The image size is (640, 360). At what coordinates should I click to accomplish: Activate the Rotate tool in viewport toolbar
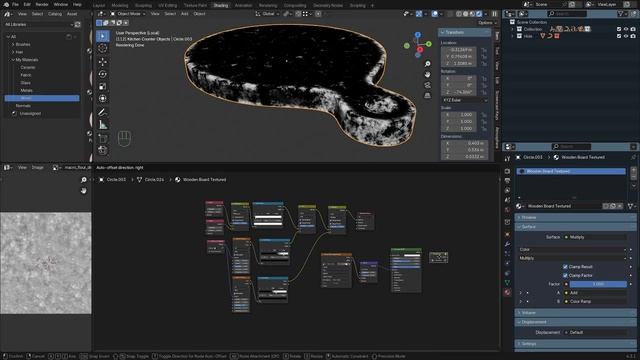(x=103, y=74)
